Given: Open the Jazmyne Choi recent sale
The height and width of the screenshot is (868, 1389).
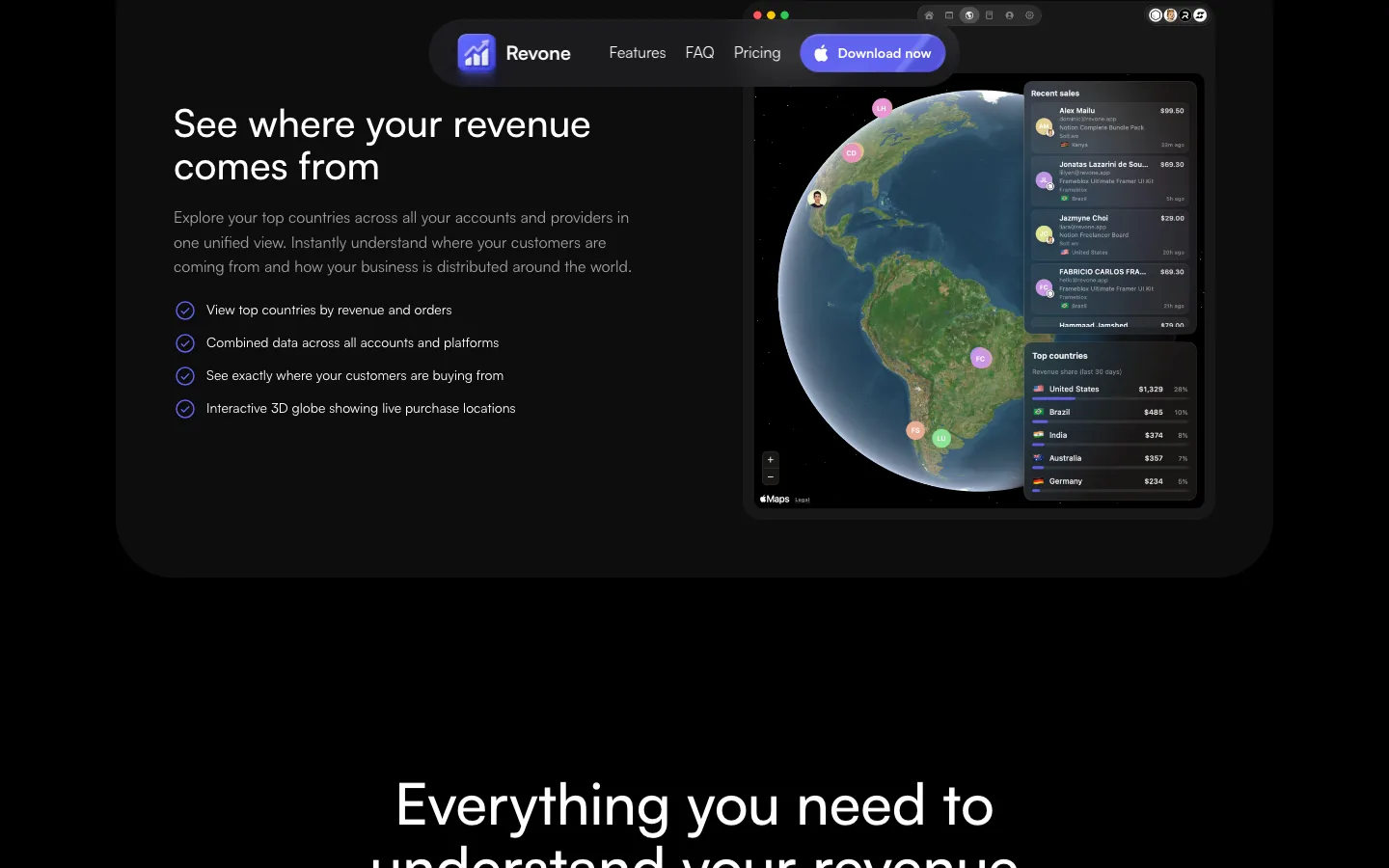Looking at the screenshot, I should click(1109, 235).
